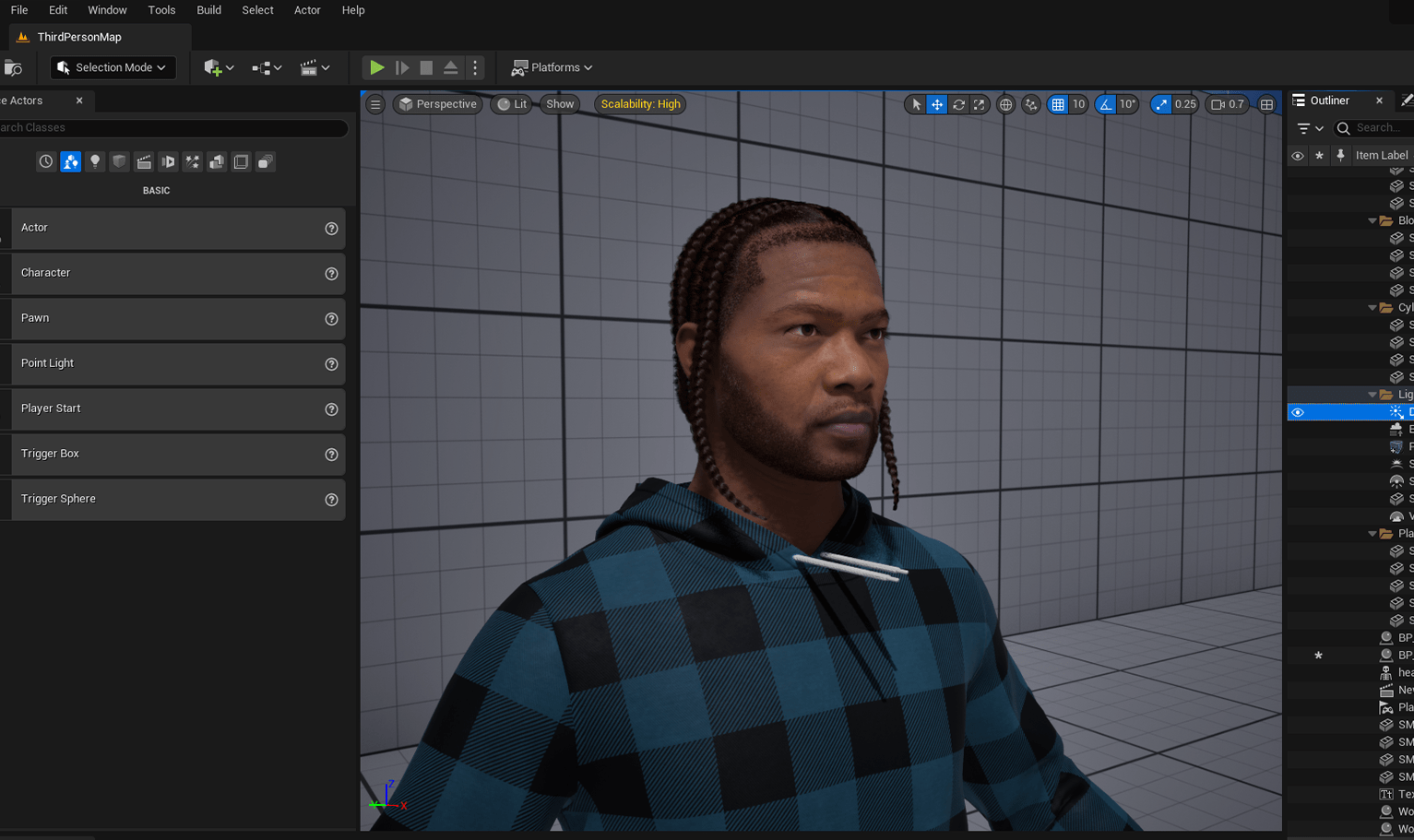Toggle scale snapping icon
This screenshot has height=840, width=1414.
[1161, 104]
